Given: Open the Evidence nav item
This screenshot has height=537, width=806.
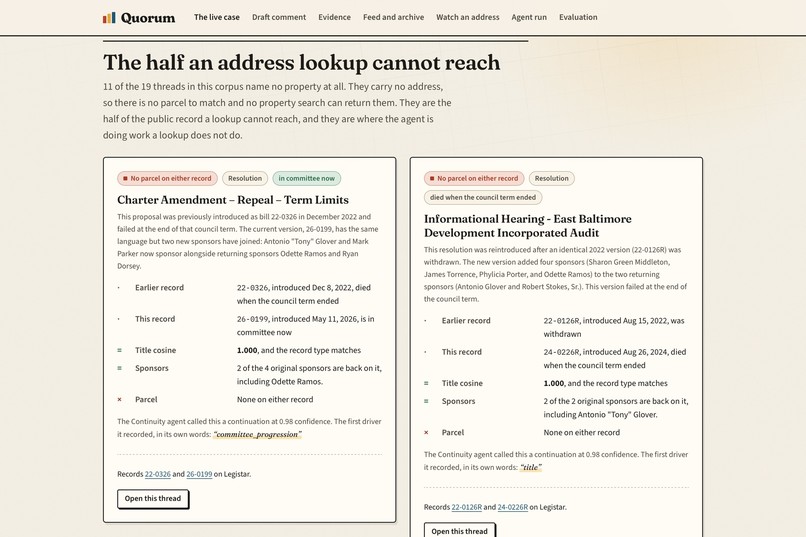Looking at the screenshot, I should tap(334, 17).
